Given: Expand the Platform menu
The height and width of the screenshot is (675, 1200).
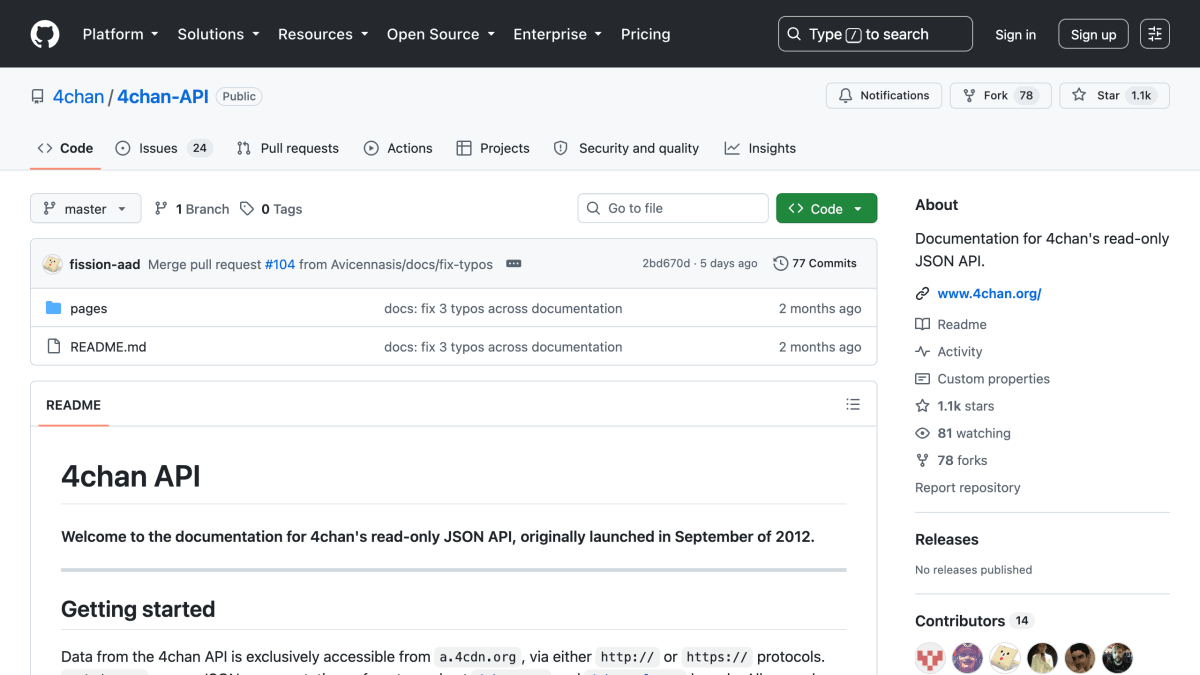Looking at the screenshot, I should [x=120, y=34].
